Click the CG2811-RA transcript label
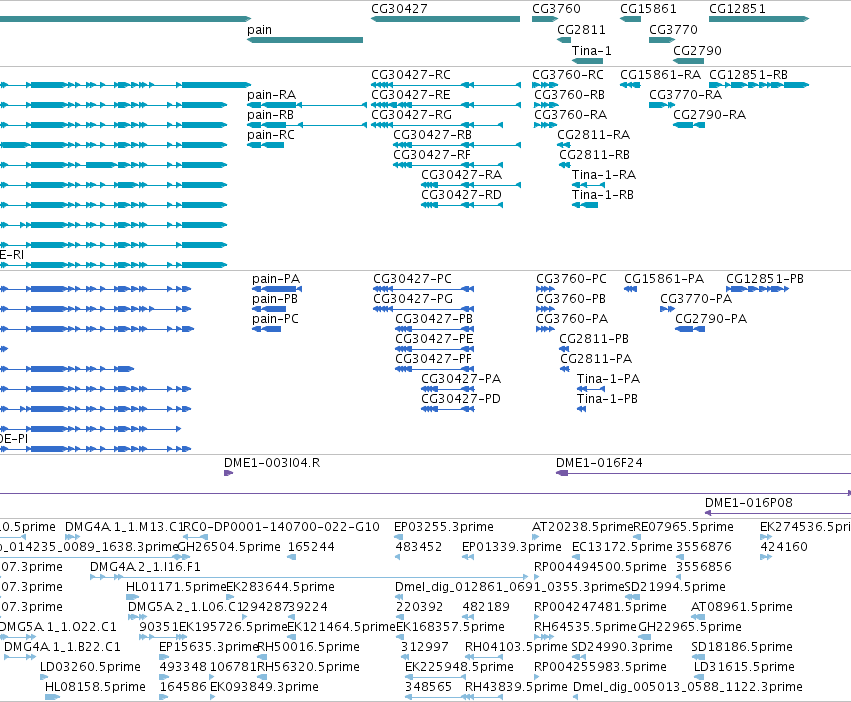851x702 pixels. [x=594, y=135]
